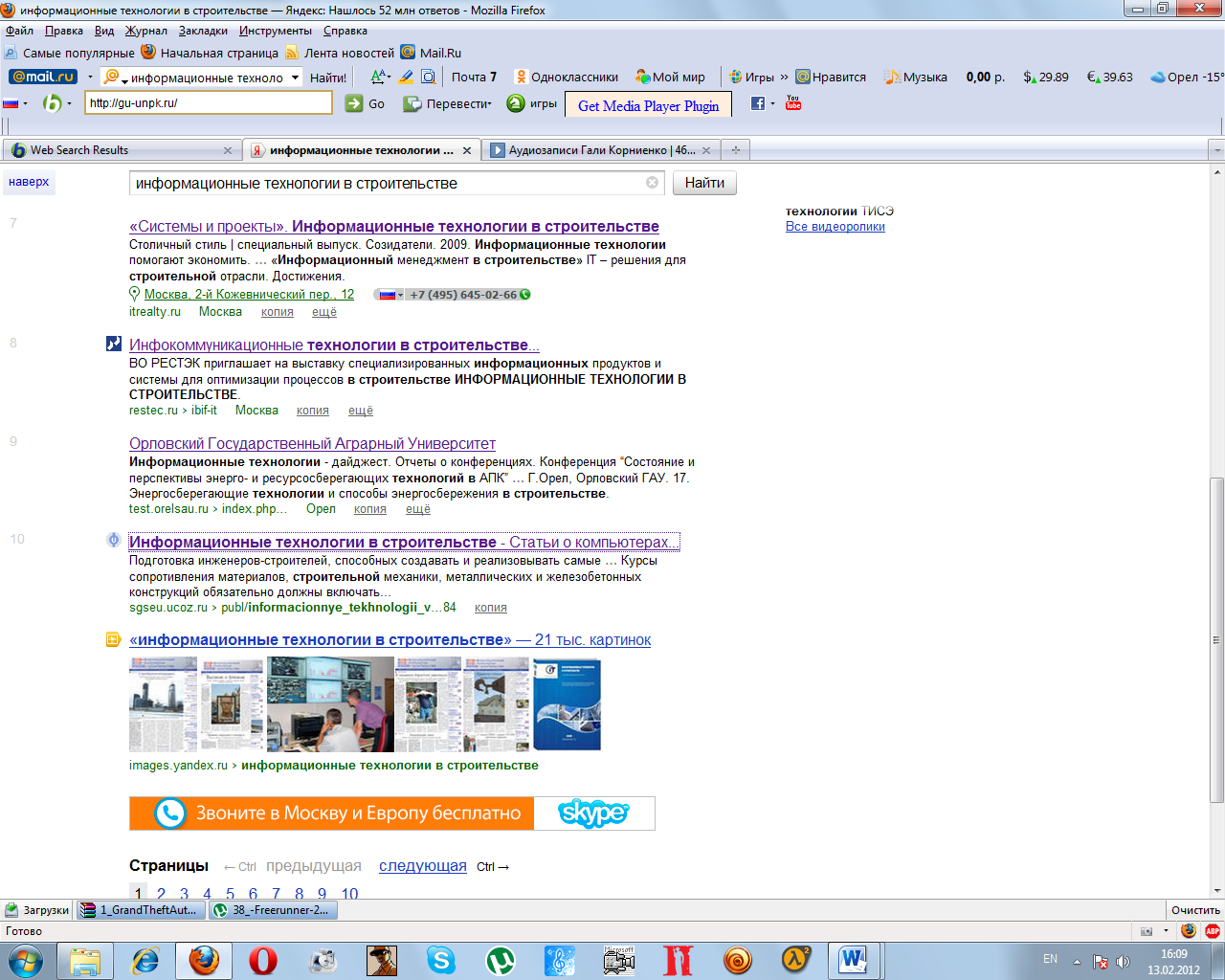Open Opera from the Windows taskbar

click(x=263, y=960)
